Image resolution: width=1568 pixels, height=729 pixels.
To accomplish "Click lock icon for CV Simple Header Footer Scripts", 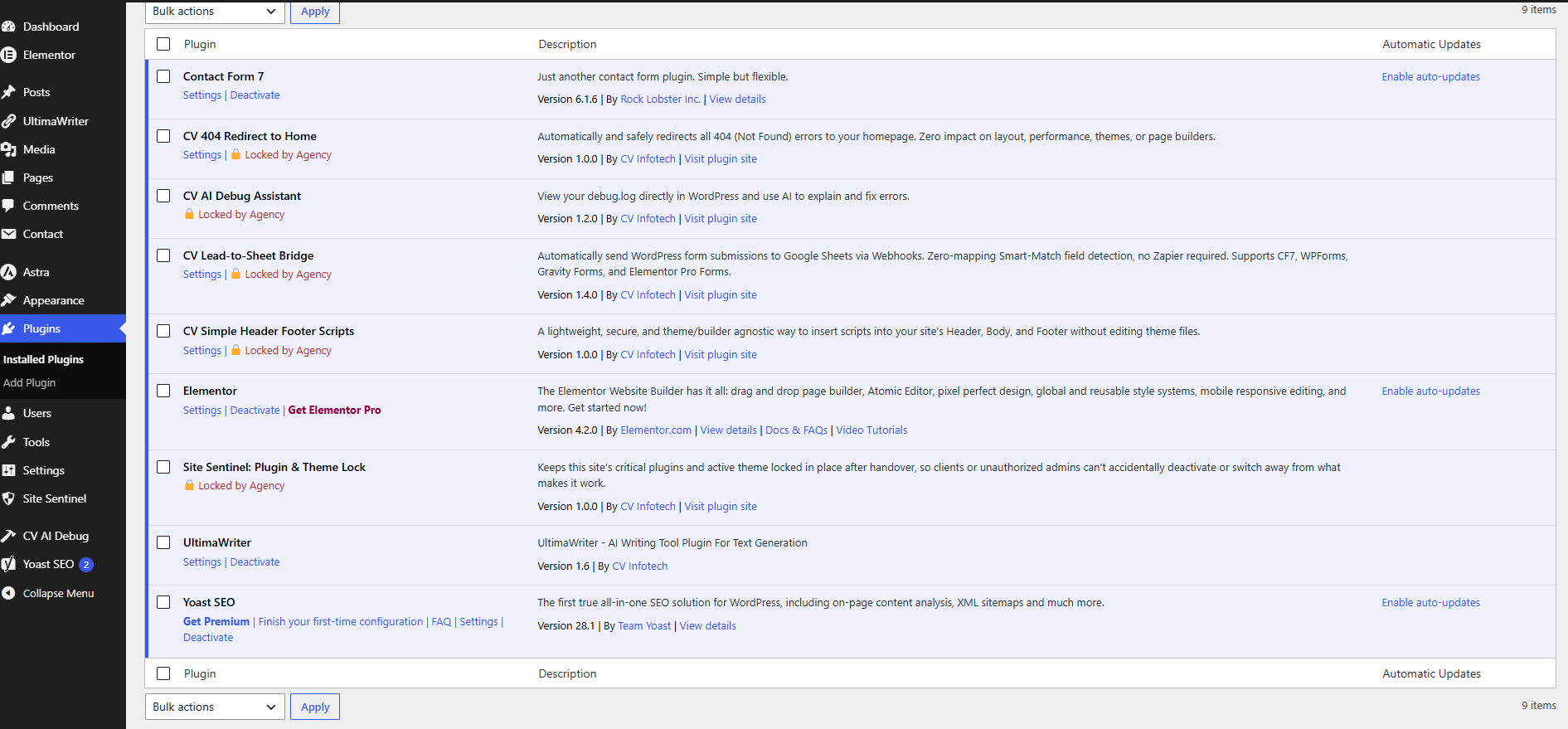I will (x=236, y=350).
